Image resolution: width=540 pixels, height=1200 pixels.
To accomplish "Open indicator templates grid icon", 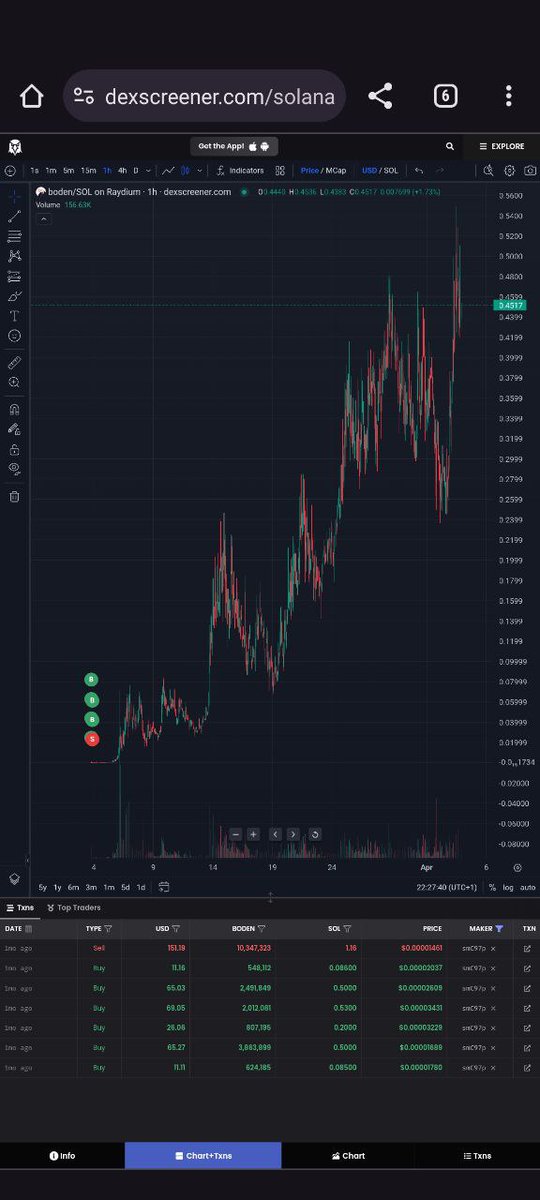I will coord(280,171).
